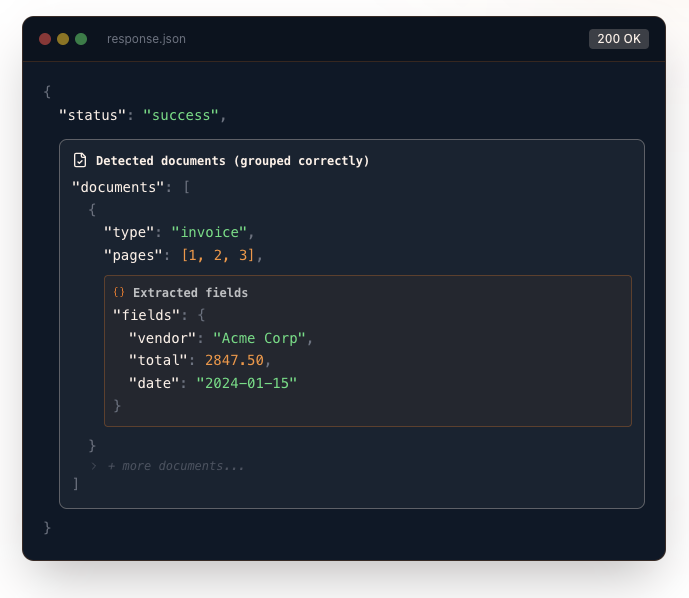Viewport: 689px width, 598px height.
Task: Click the "Extracted fields" label
Action: [190, 293]
